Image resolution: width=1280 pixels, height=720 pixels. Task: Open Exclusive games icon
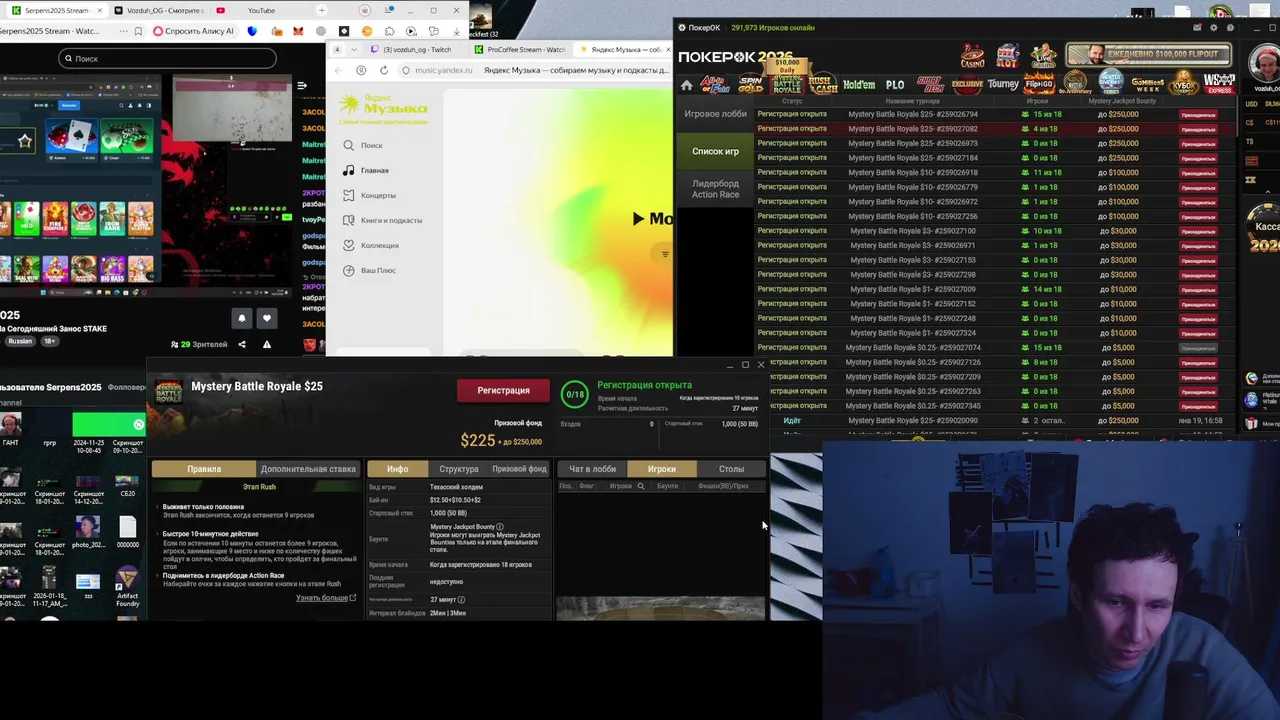pos(967,85)
